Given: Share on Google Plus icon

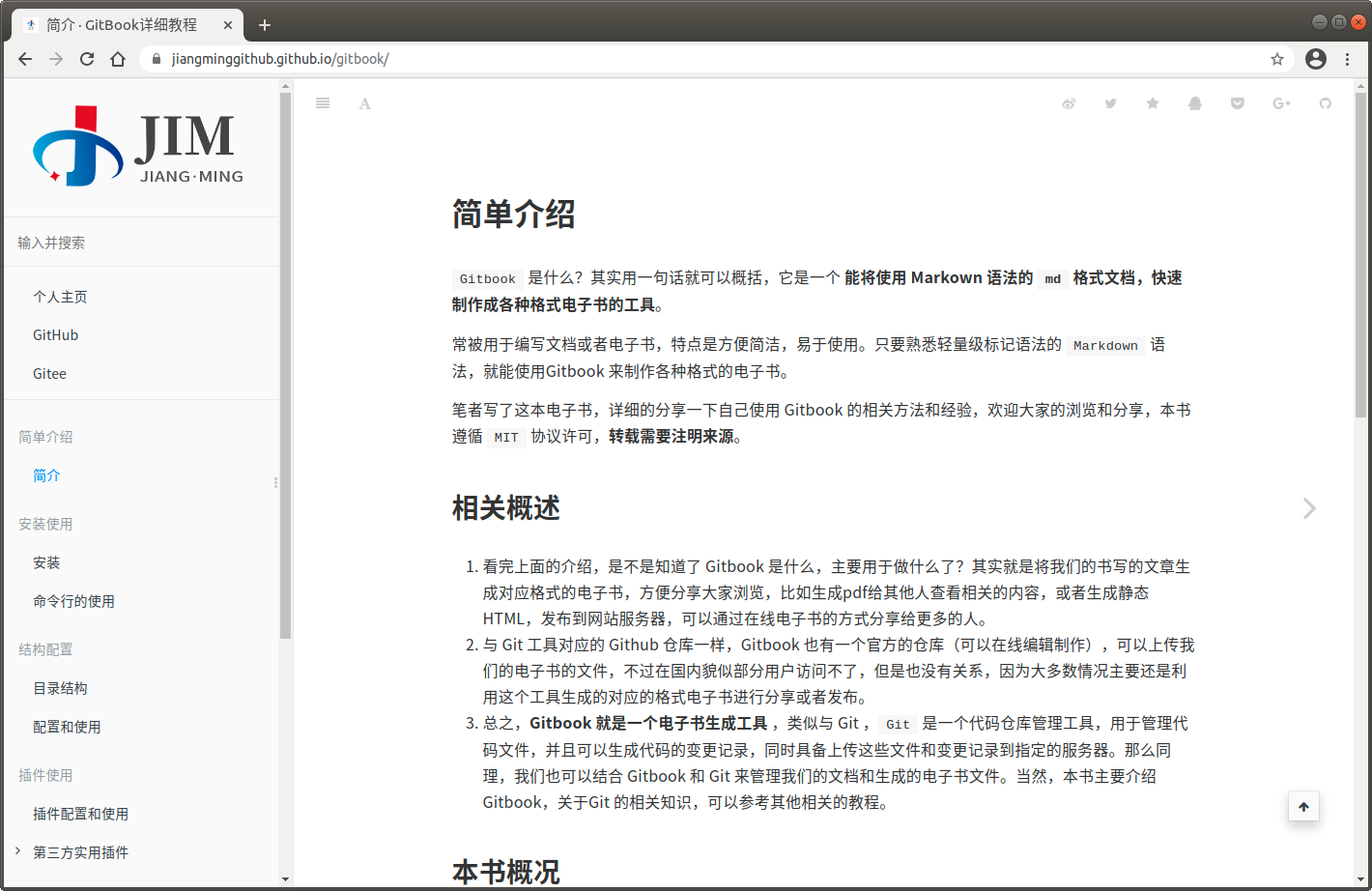Looking at the screenshot, I should coord(1282,103).
